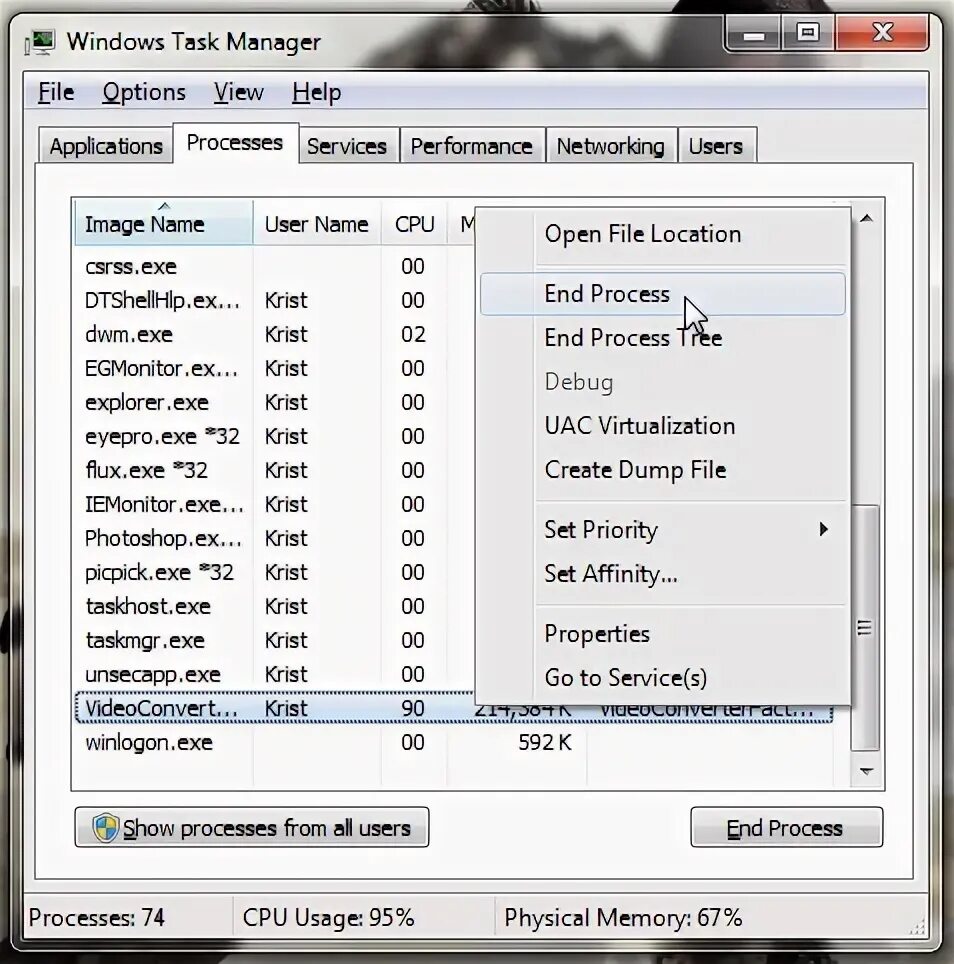Open Set Affinity... option
The width and height of the screenshot is (954, 964).
[x=663, y=574]
